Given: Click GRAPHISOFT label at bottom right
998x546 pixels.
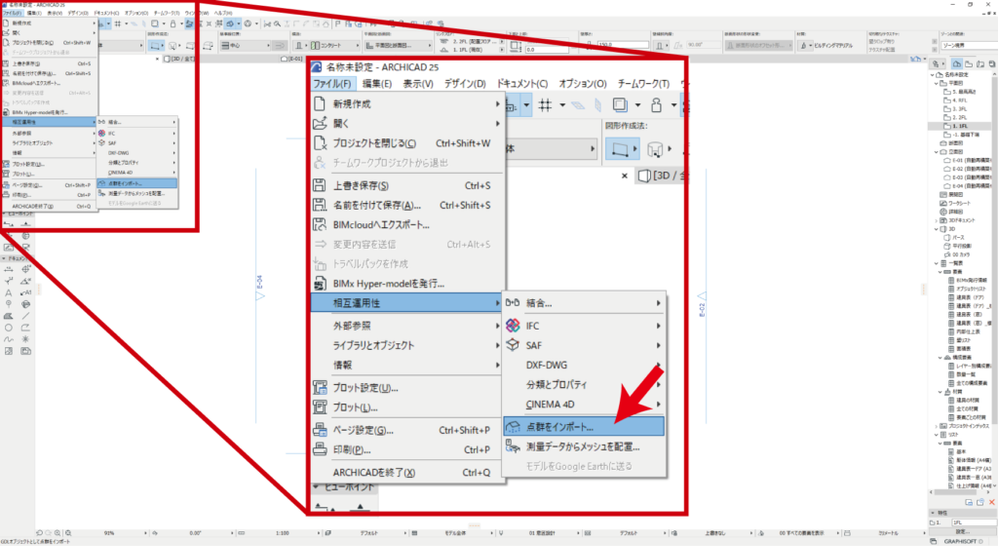Looking at the screenshot, I should [960, 541].
